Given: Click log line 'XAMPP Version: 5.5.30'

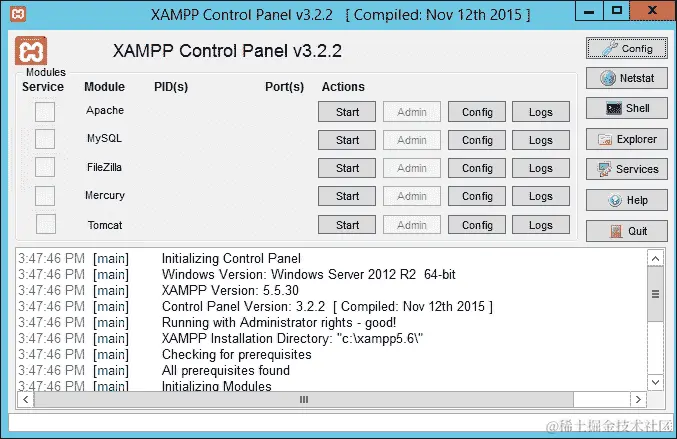Looking at the screenshot, I should pyautogui.click(x=230, y=291).
